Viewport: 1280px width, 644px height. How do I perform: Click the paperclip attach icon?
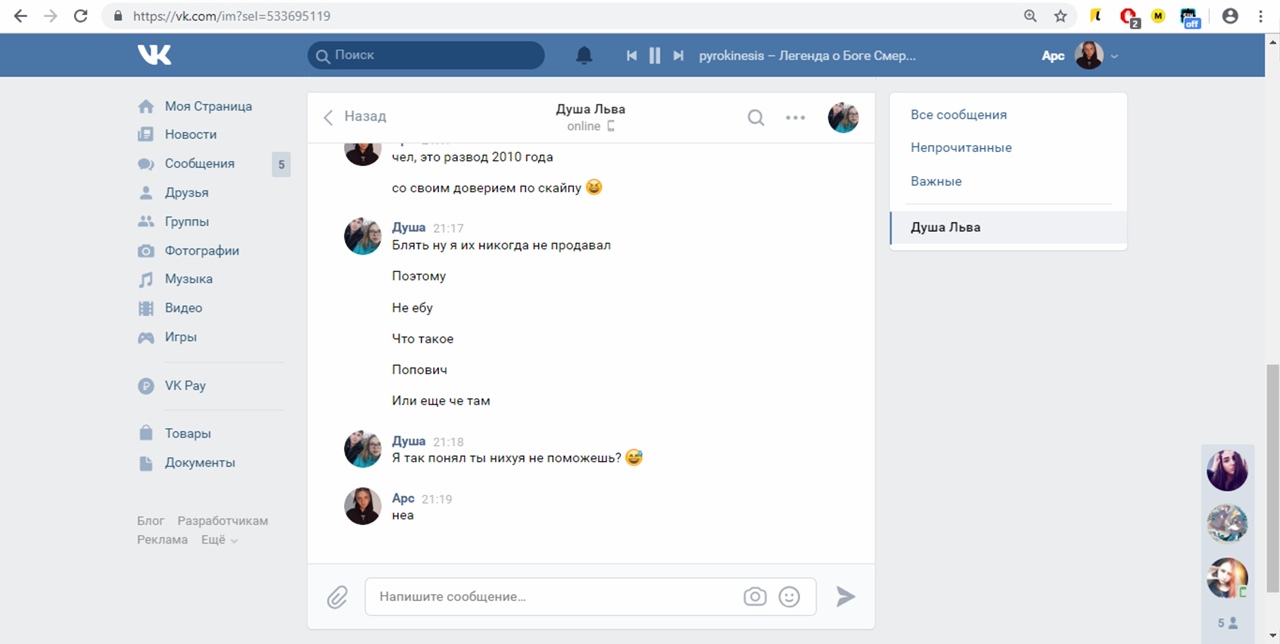pyautogui.click(x=337, y=597)
